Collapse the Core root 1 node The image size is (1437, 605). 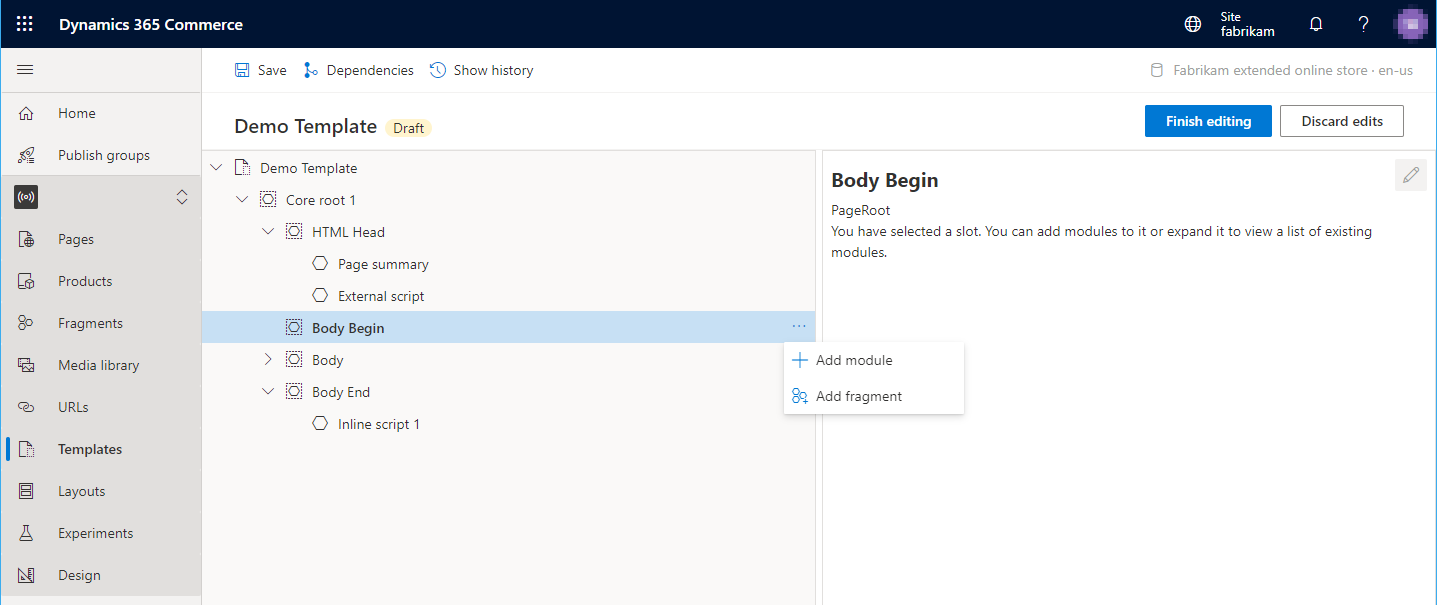tap(241, 199)
